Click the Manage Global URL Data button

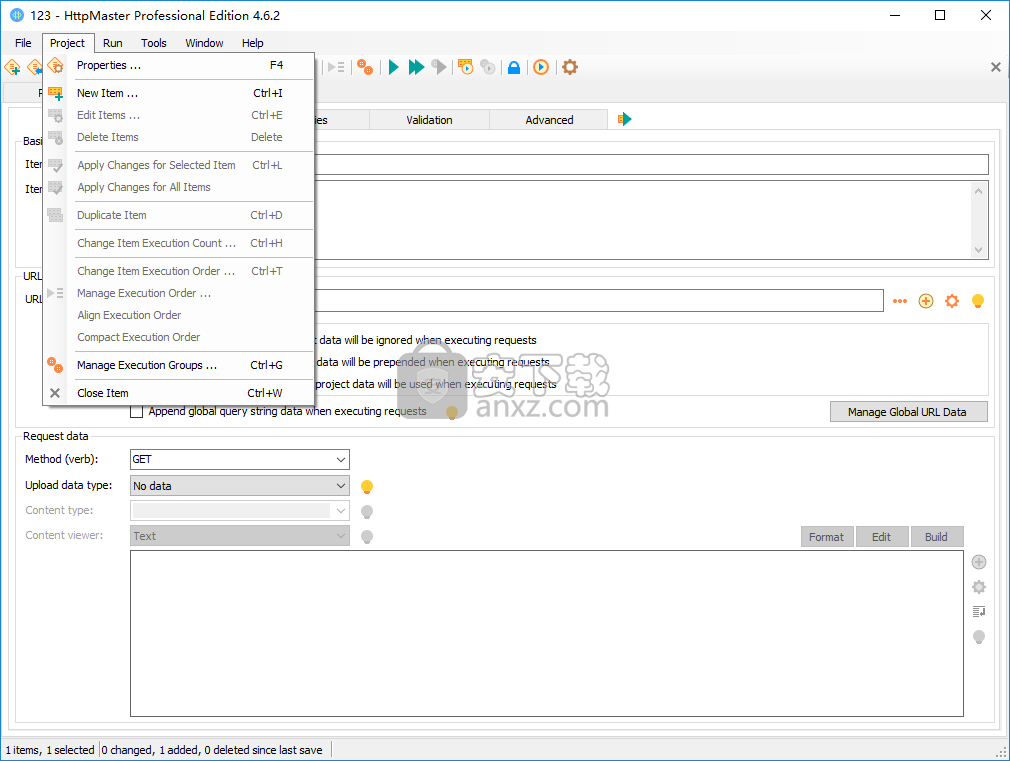[x=908, y=412]
